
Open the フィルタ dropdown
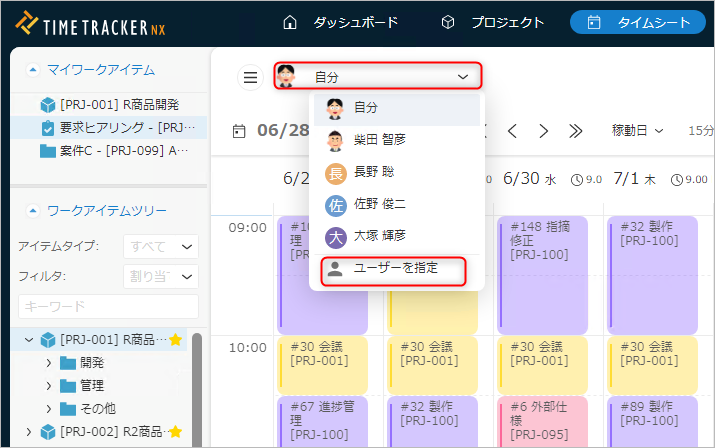(x=160, y=277)
